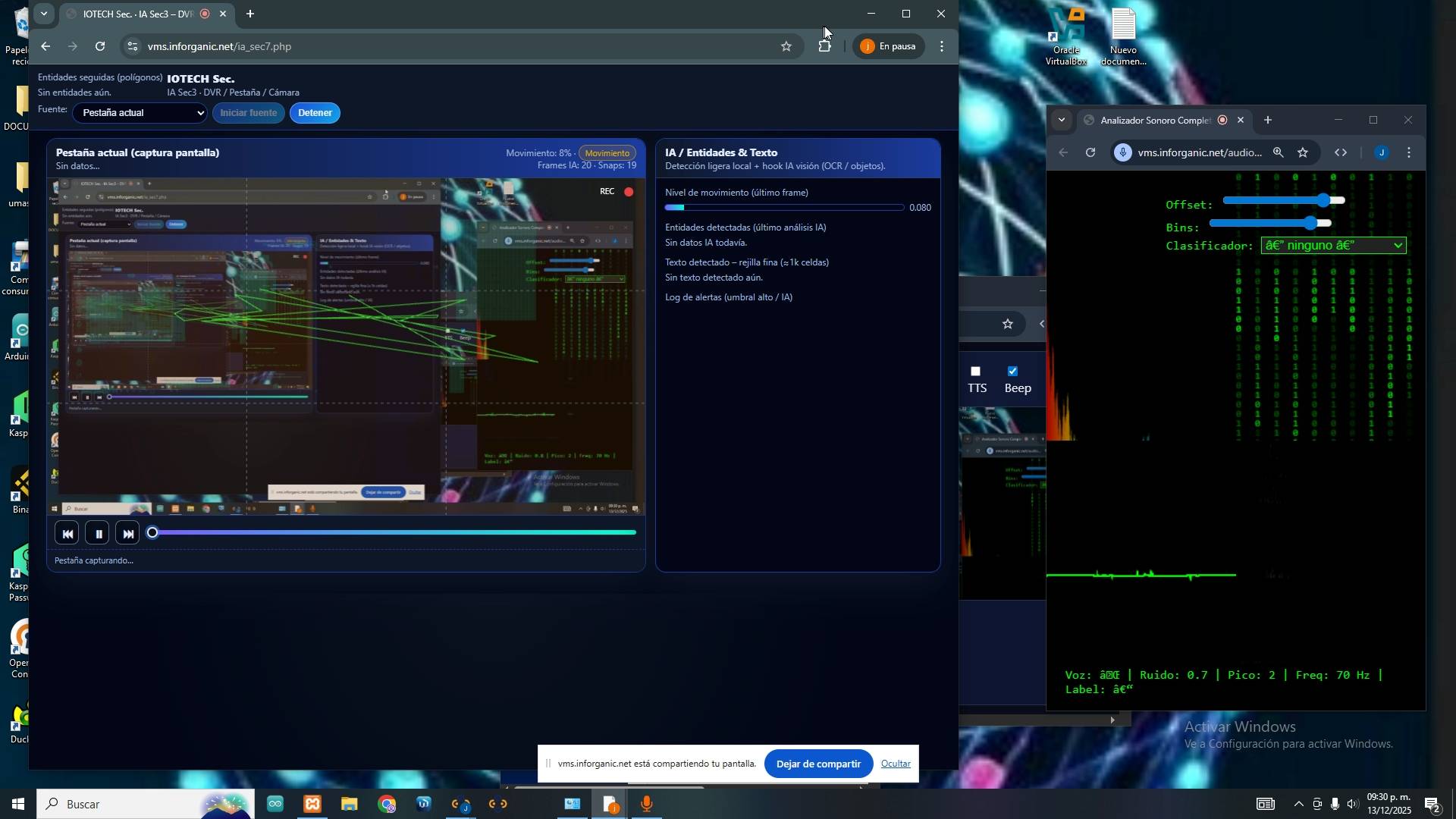Toggle the Beep checkbox
1456x819 pixels.
click(x=1012, y=372)
